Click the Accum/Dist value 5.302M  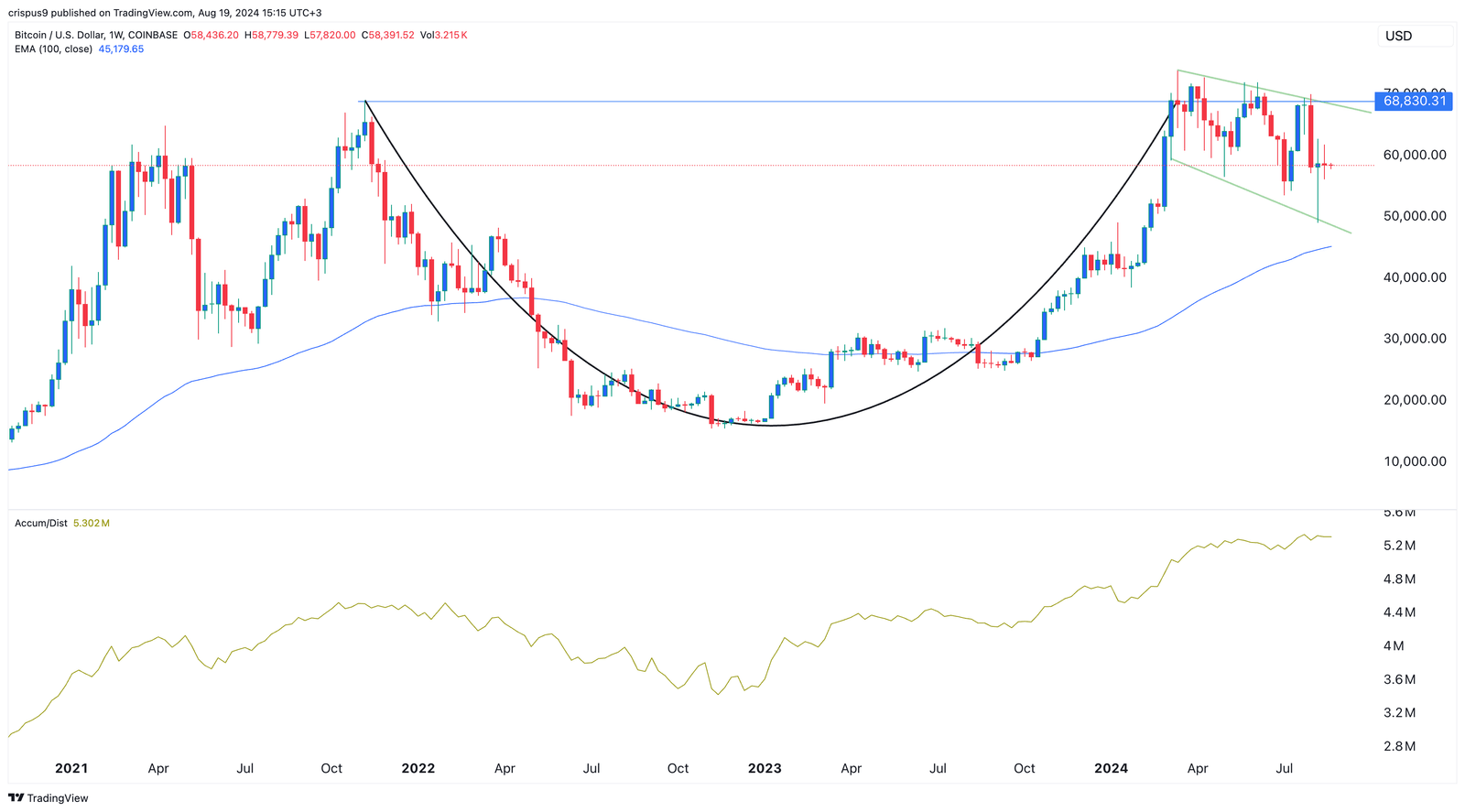tap(92, 523)
